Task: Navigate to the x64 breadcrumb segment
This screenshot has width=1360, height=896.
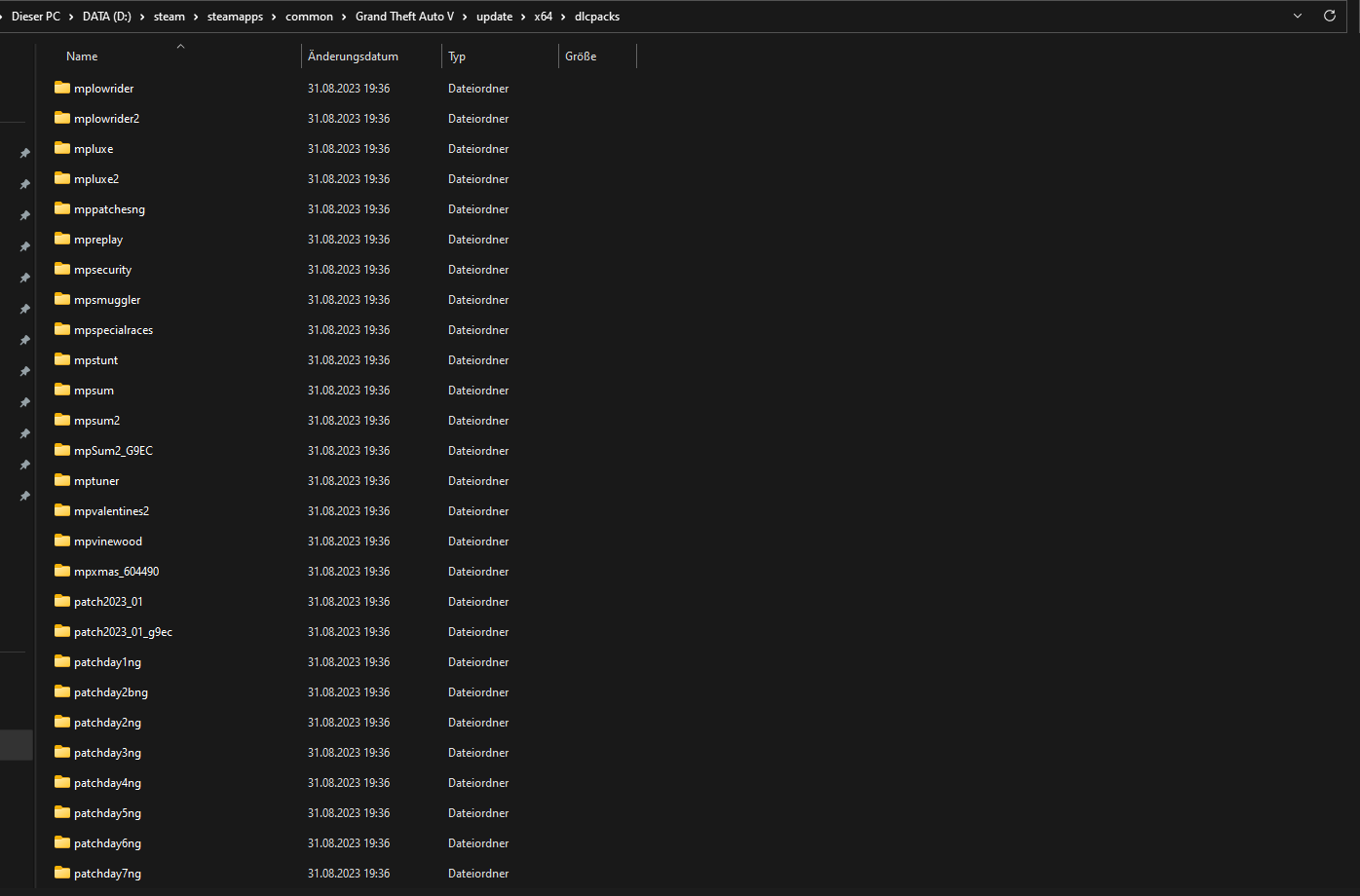Action: (543, 17)
